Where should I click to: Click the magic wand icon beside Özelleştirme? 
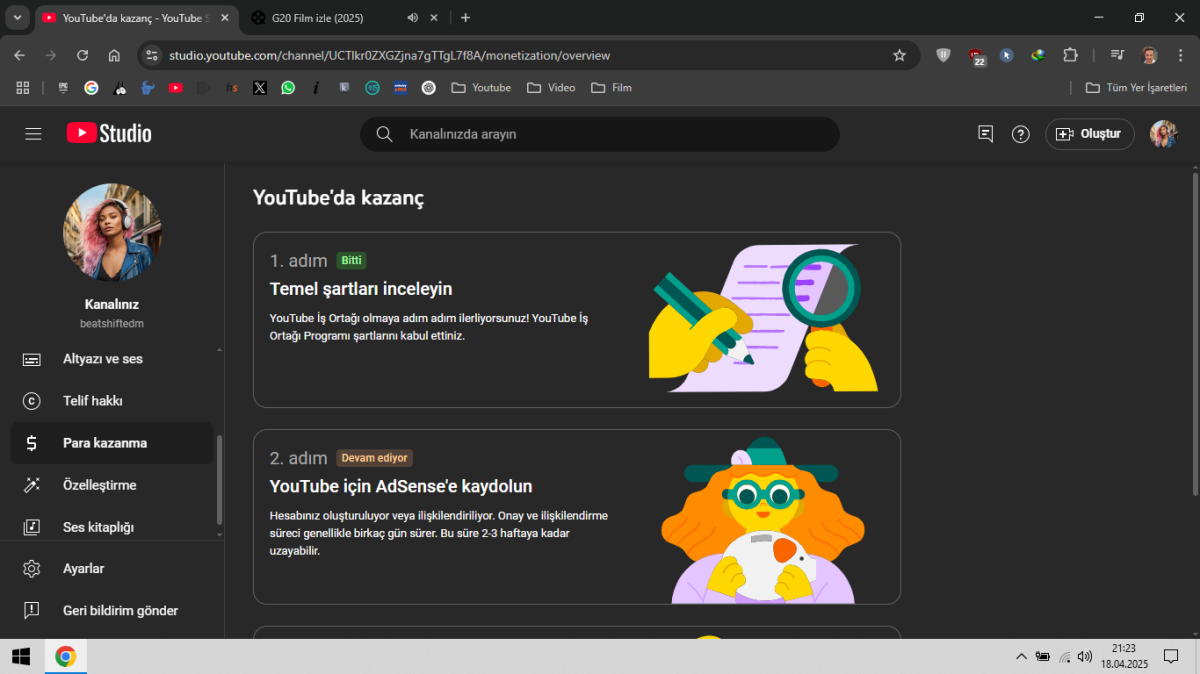click(32, 485)
